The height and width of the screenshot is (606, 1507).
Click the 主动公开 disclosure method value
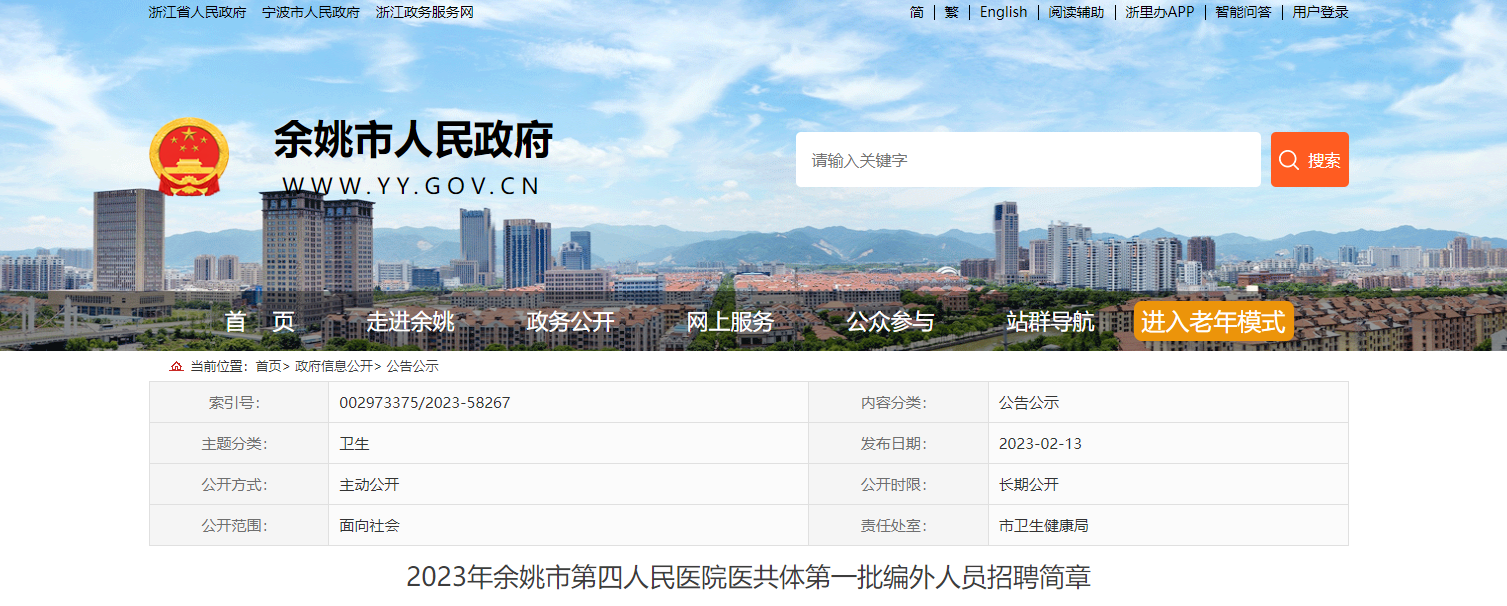pyautogui.click(x=369, y=485)
